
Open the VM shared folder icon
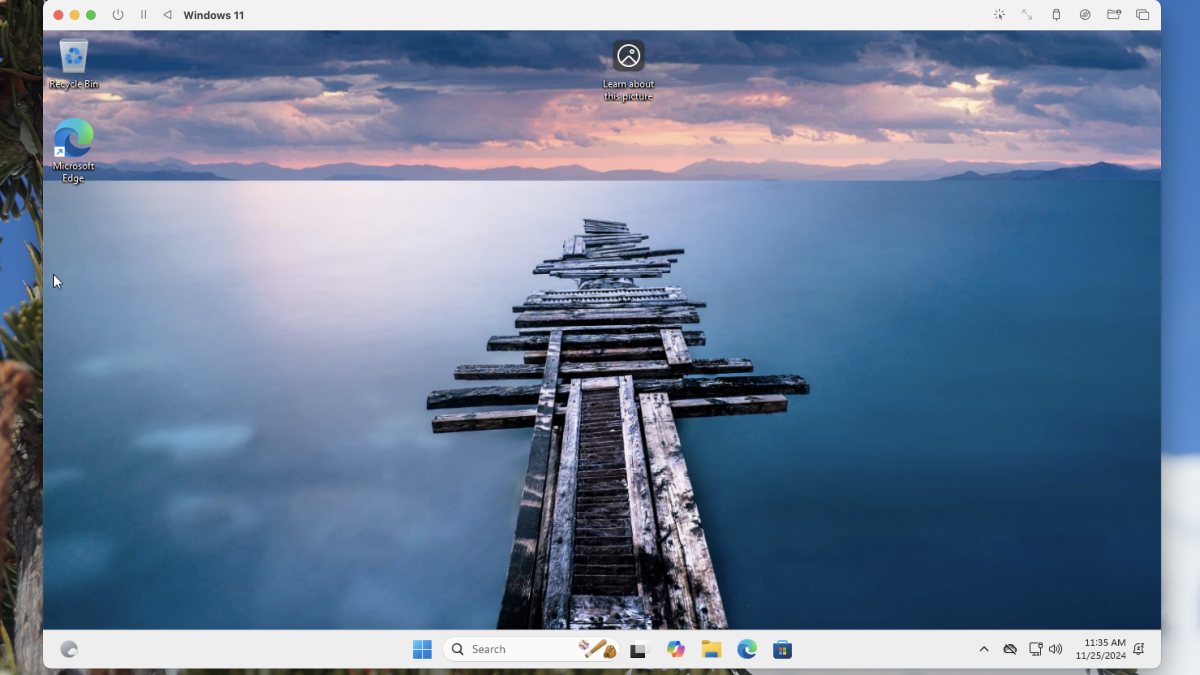click(1114, 15)
